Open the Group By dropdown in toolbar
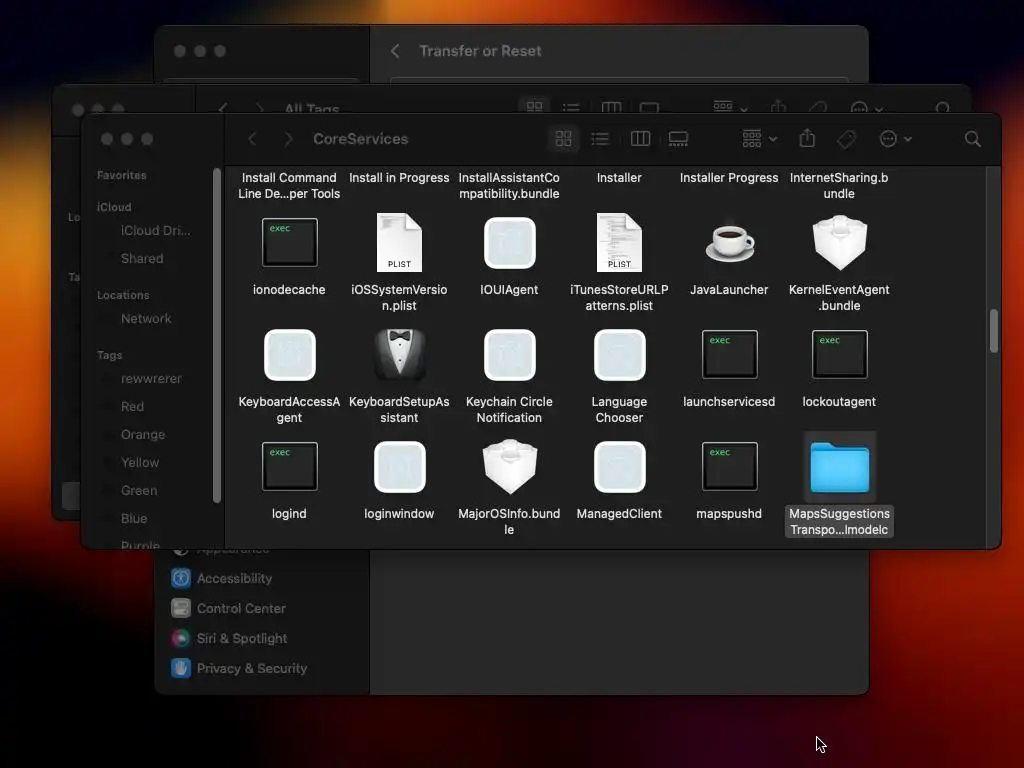This screenshot has width=1024, height=768. (x=760, y=138)
